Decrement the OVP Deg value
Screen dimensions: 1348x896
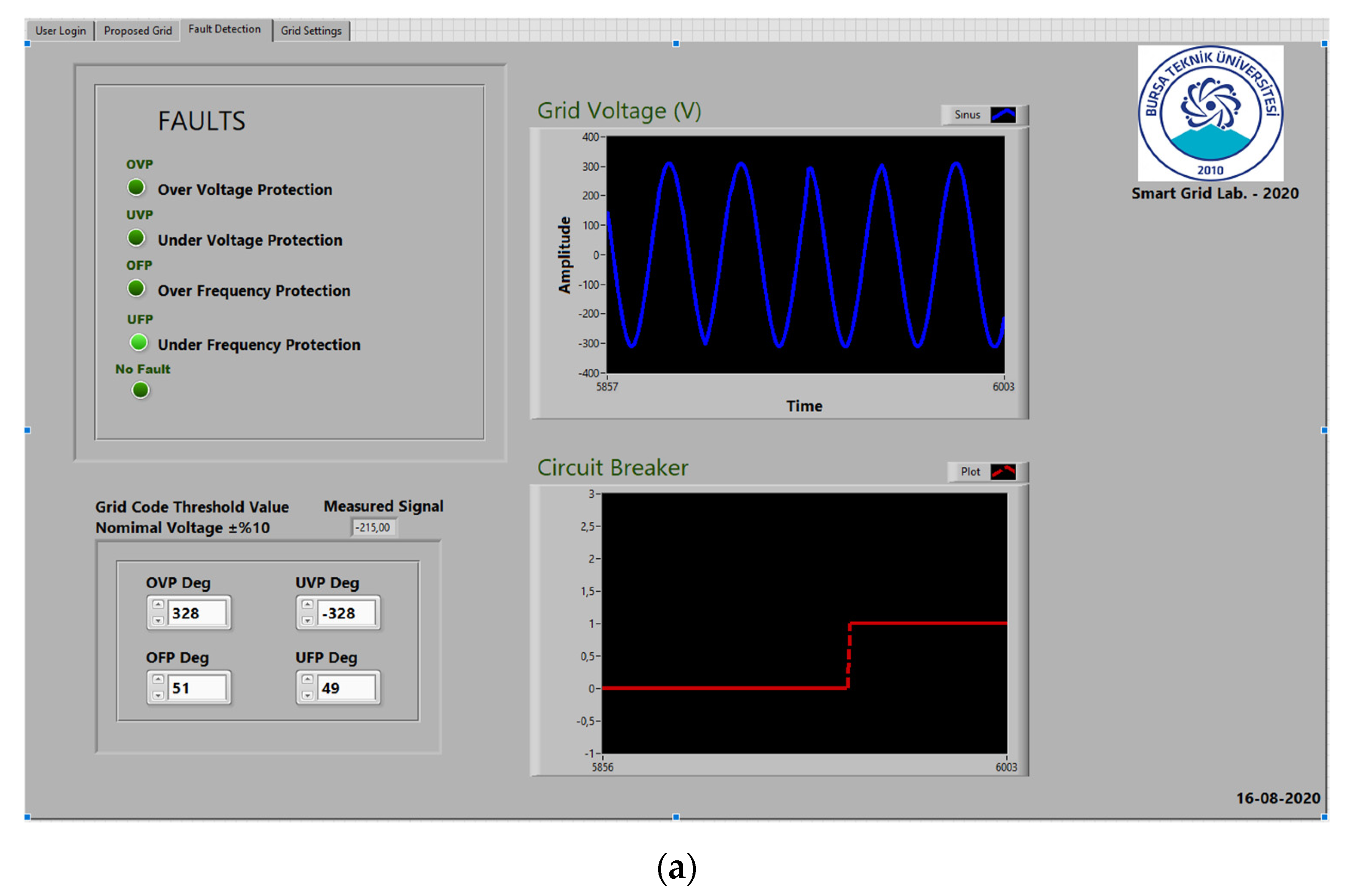pyautogui.click(x=158, y=620)
